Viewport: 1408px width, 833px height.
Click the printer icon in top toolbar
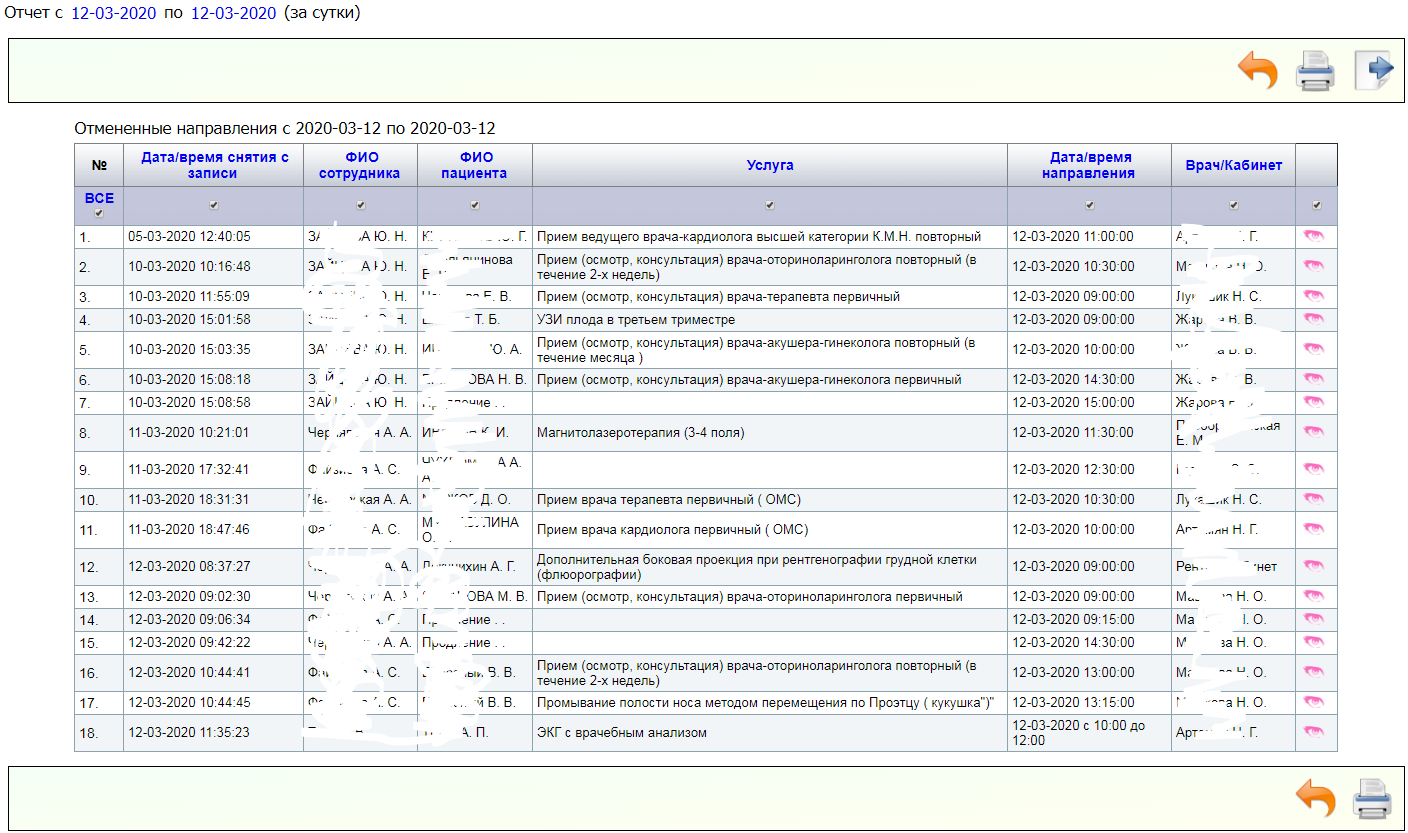(1315, 71)
